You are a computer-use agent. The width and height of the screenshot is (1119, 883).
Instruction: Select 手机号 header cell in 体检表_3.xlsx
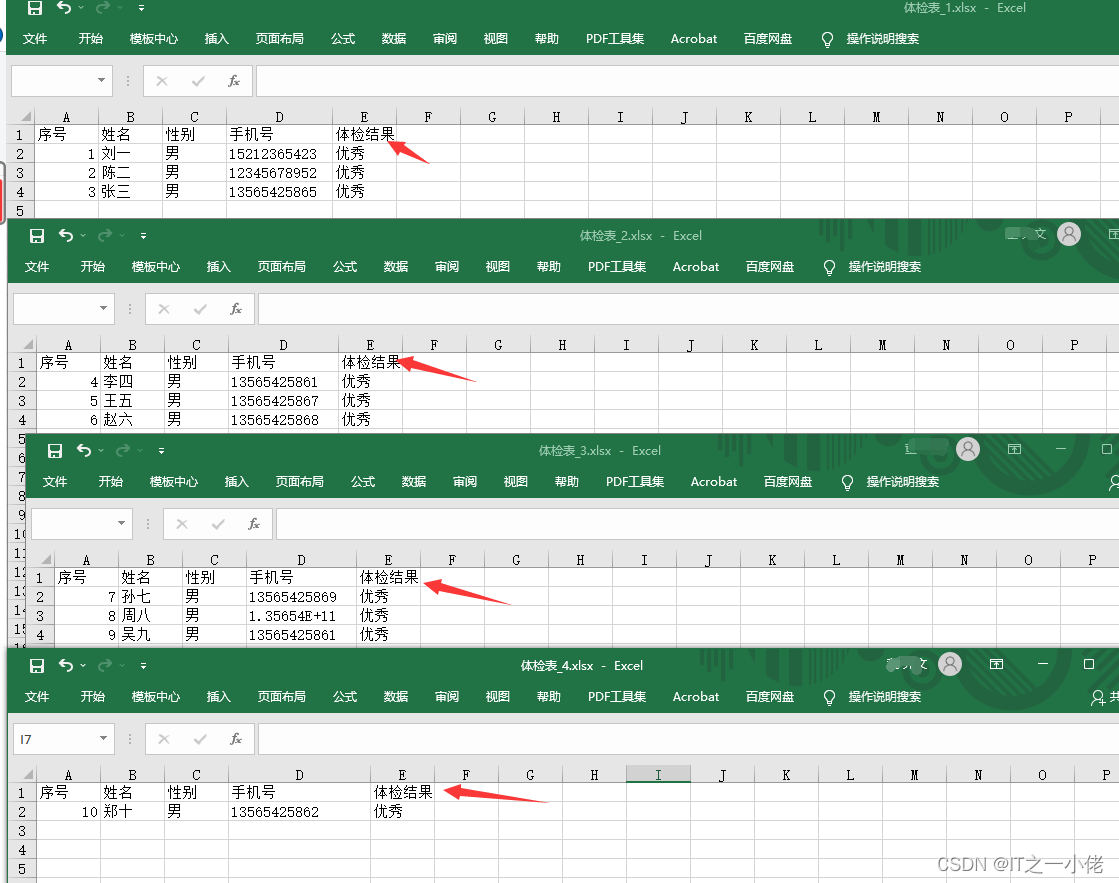(301, 577)
